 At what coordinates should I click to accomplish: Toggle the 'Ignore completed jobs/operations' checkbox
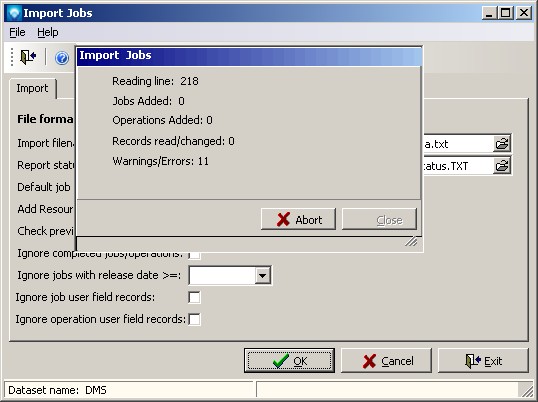194,256
